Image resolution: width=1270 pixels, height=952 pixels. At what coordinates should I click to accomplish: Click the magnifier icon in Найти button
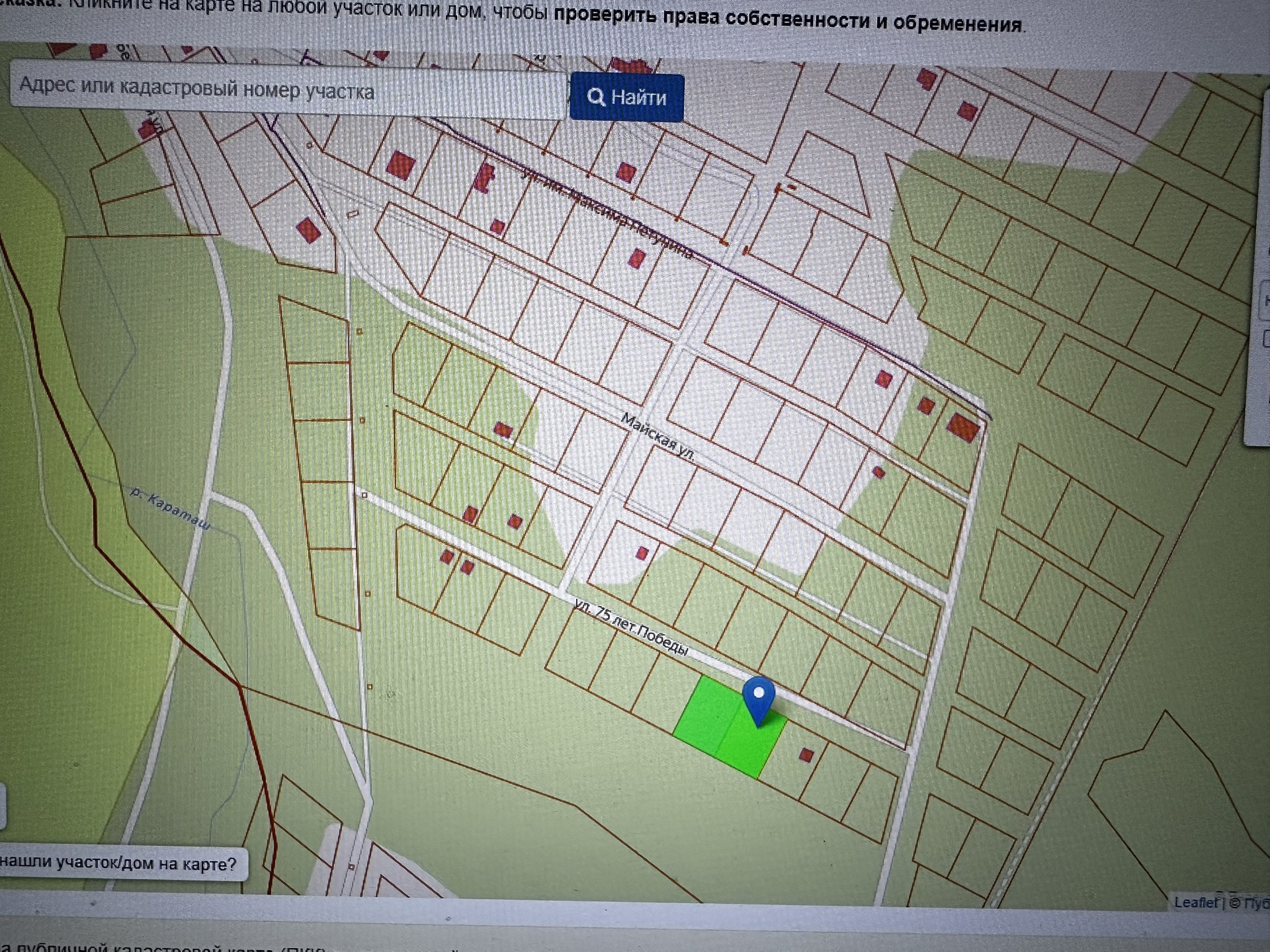coord(595,97)
